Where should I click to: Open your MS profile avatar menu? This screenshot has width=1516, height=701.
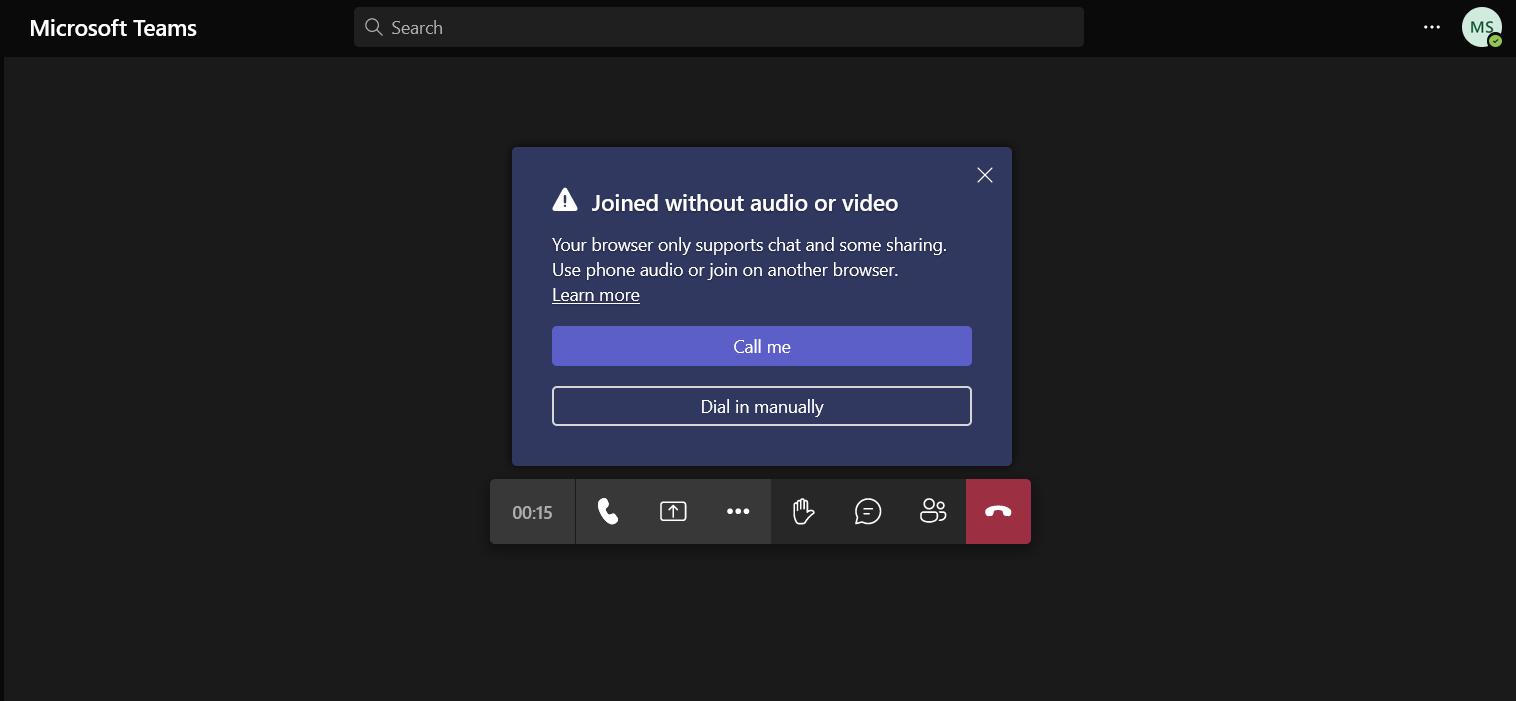click(x=1482, y=27)
